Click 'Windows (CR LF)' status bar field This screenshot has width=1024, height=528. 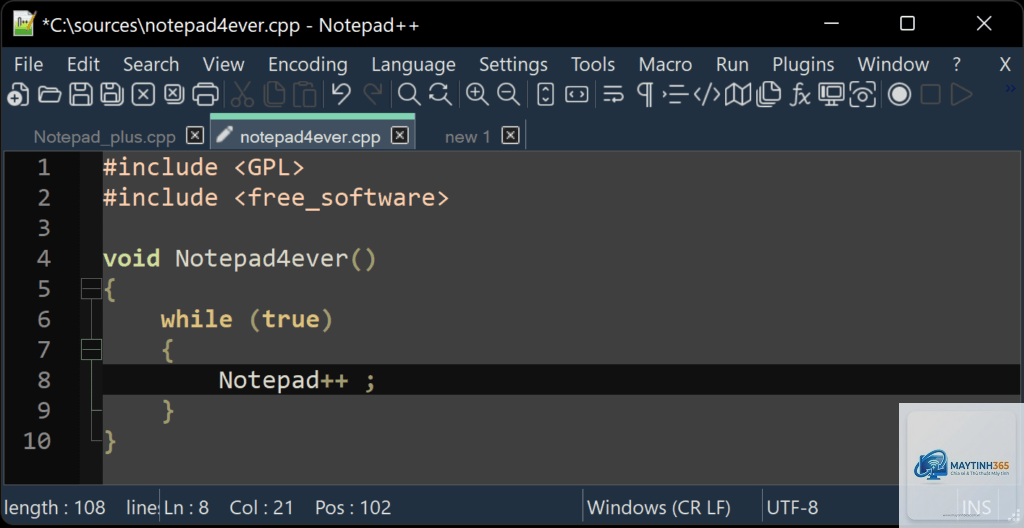659,507
